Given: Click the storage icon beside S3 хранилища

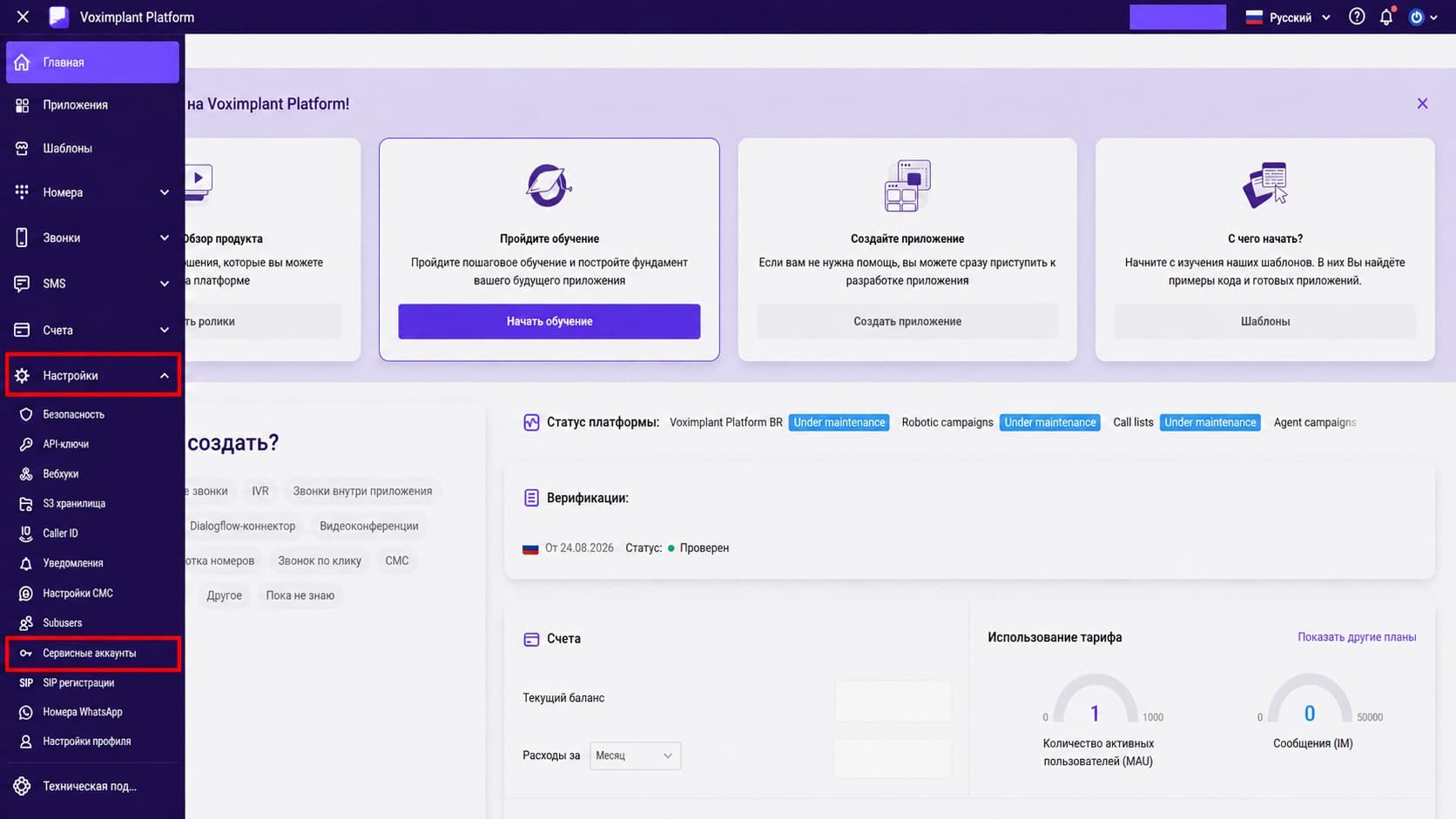Looking at the screenshot, I should (26, 503).
